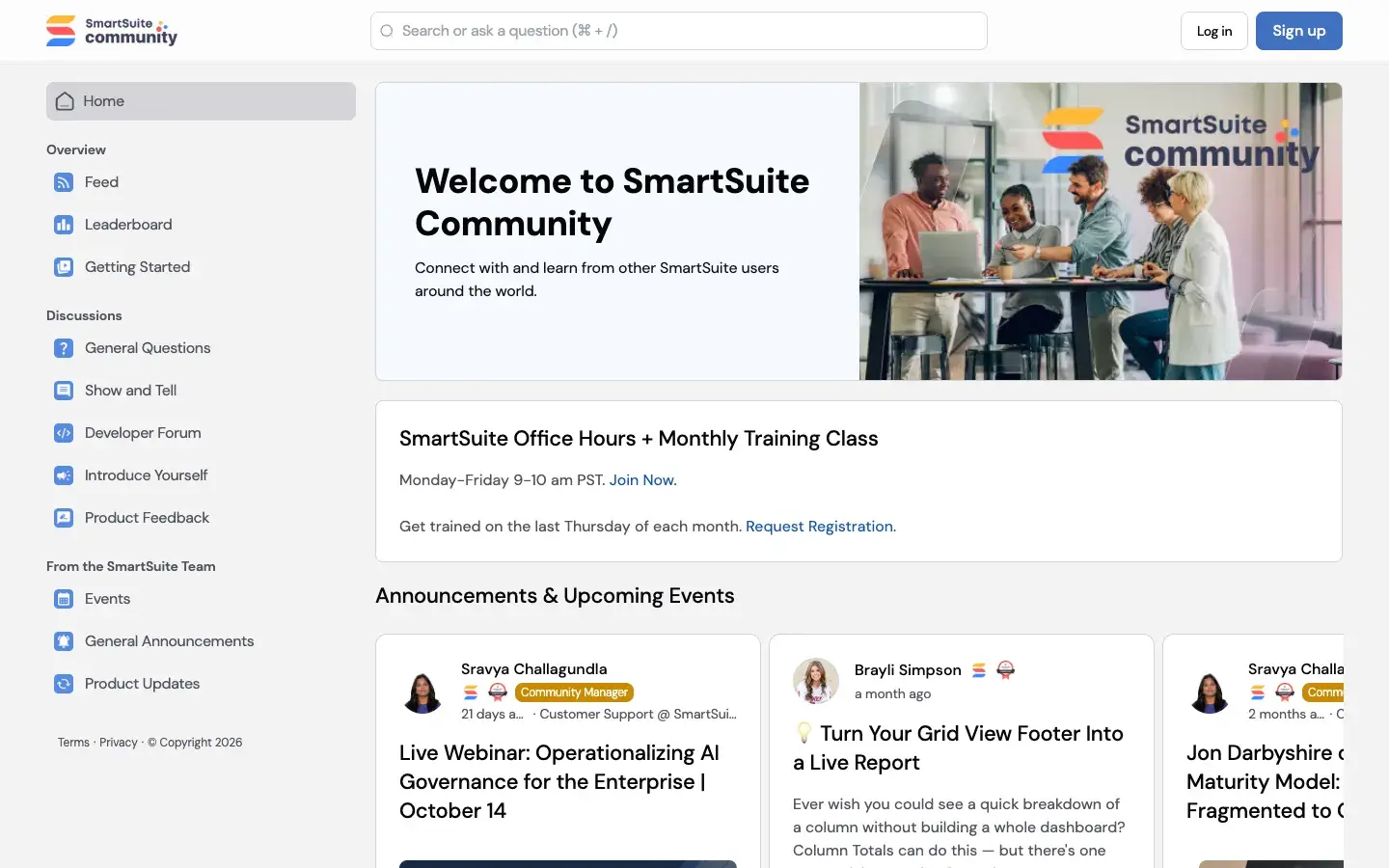The image size is (1389, 868).
Task: Click Brayli Simpson's avatar photo
Action: click(x=816, y=681)
